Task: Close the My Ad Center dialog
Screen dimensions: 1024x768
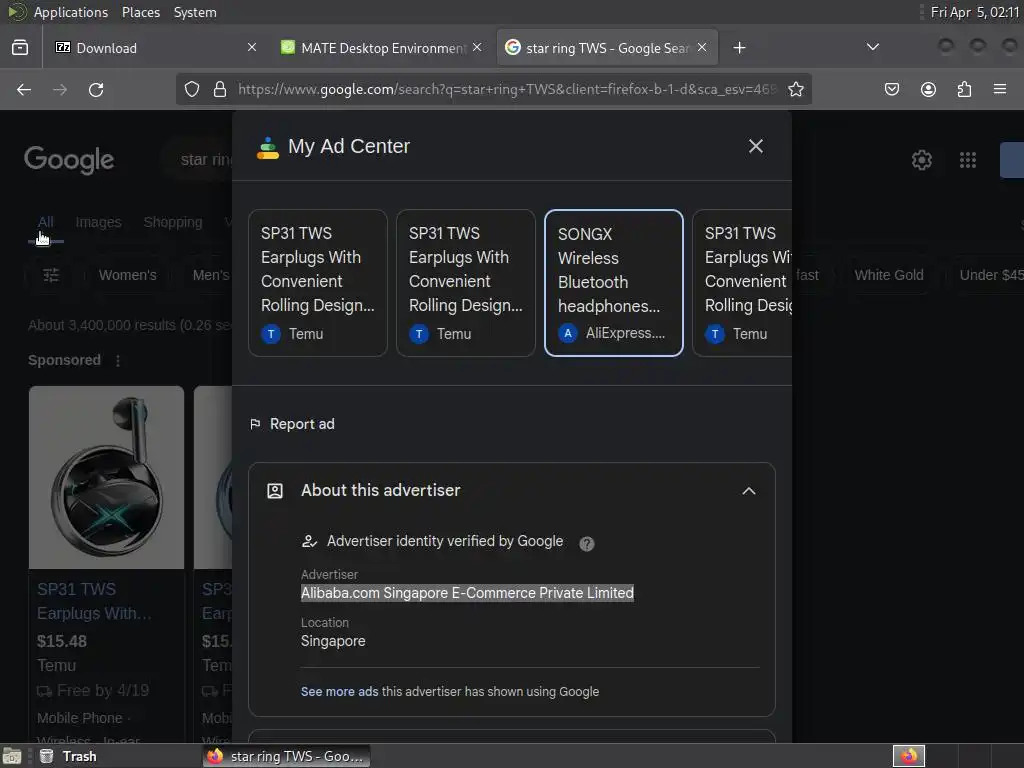Action: click(x=756, y=146)
